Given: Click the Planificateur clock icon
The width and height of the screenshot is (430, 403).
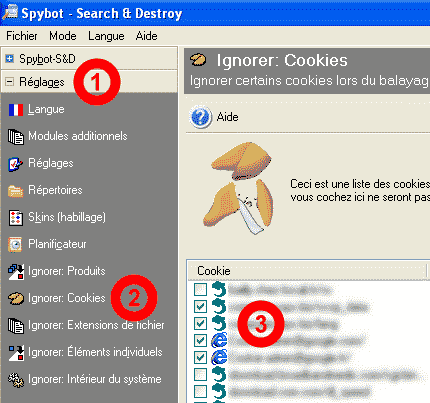Looking at the screenshot, I should click(x=16, y=245).
